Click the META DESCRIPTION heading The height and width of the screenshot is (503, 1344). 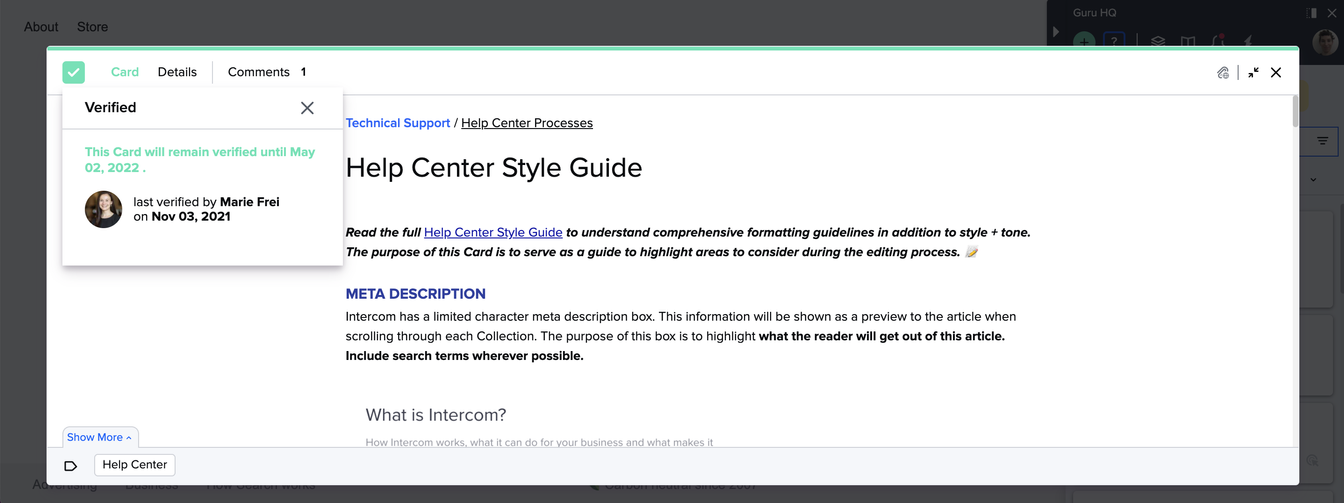point(416,294)
